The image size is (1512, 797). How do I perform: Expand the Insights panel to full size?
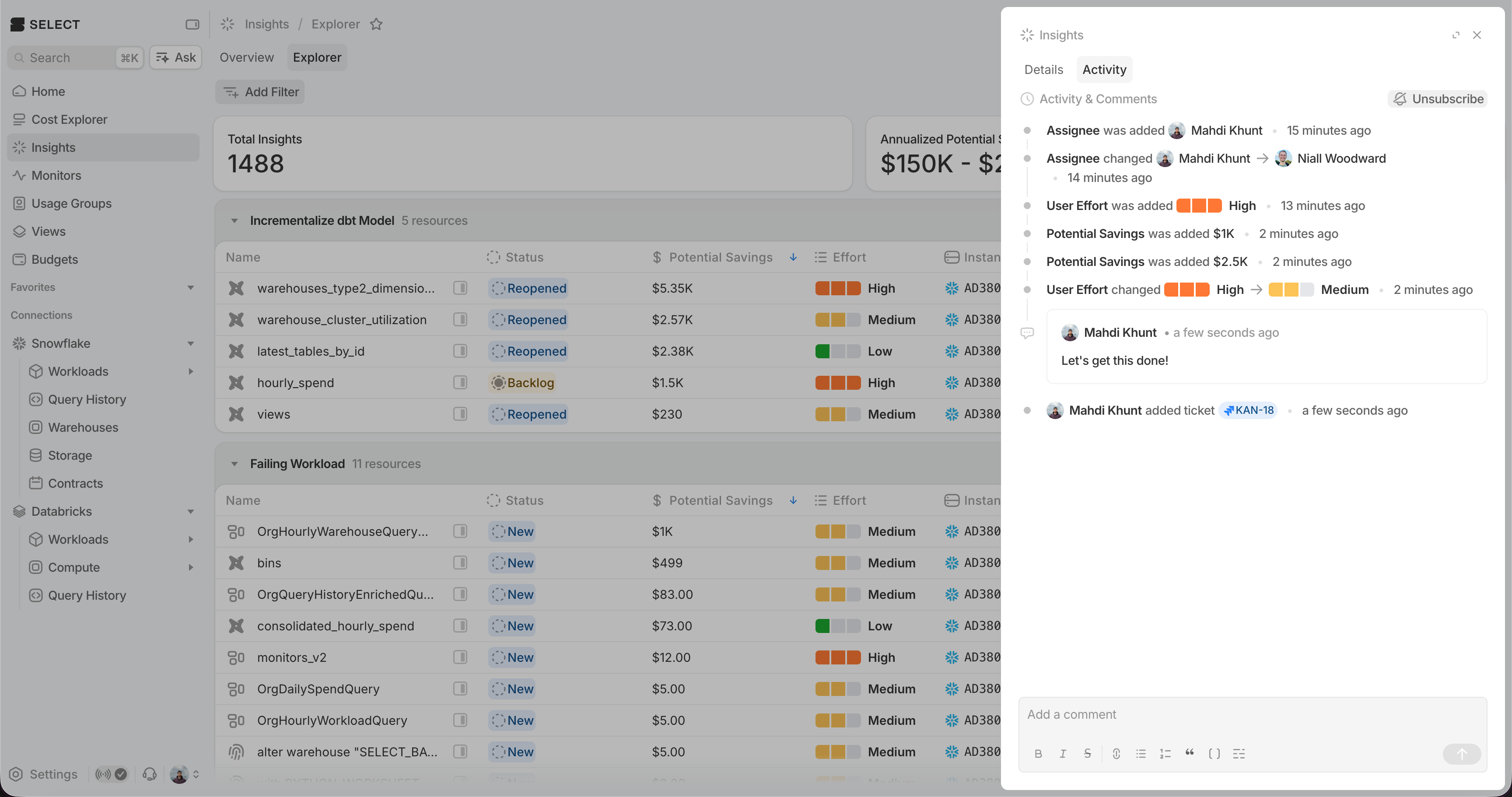point(1456,35)
